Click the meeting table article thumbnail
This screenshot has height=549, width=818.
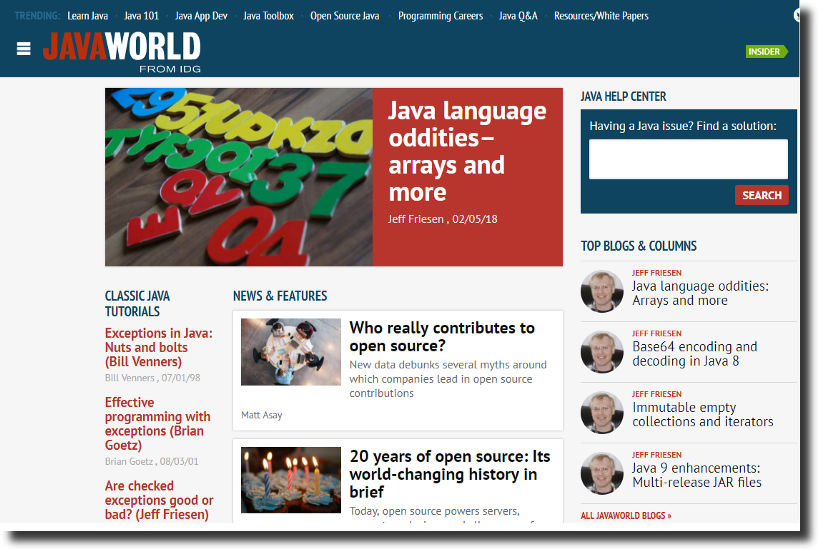coord(291,352)
